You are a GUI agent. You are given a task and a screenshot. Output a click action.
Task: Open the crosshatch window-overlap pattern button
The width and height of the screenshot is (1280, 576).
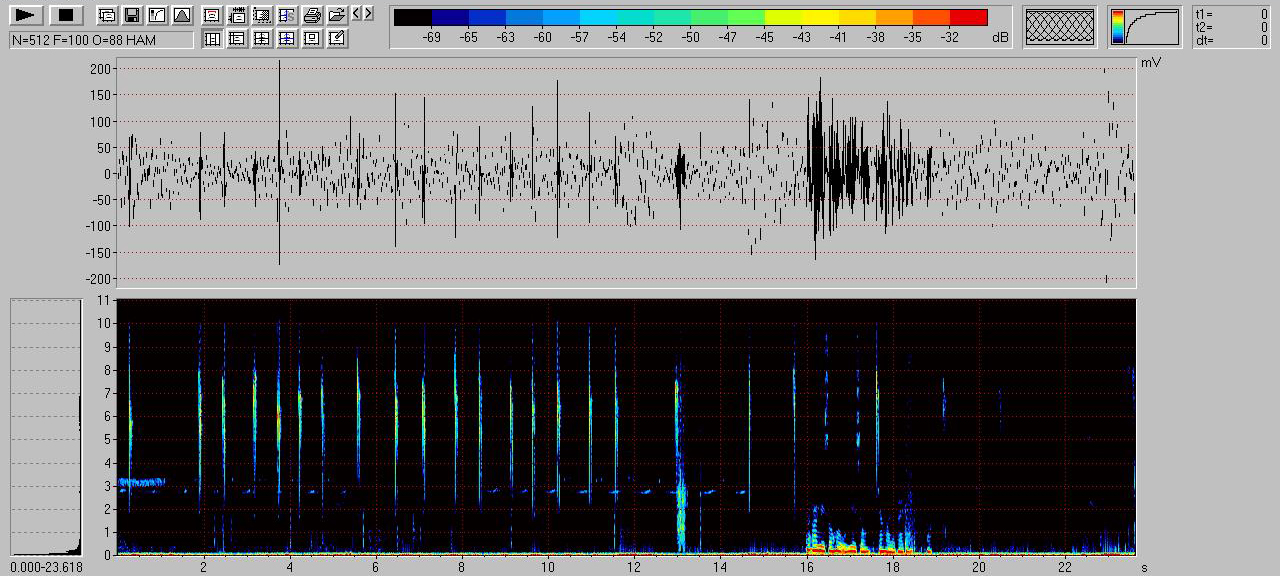[1060, 27]
